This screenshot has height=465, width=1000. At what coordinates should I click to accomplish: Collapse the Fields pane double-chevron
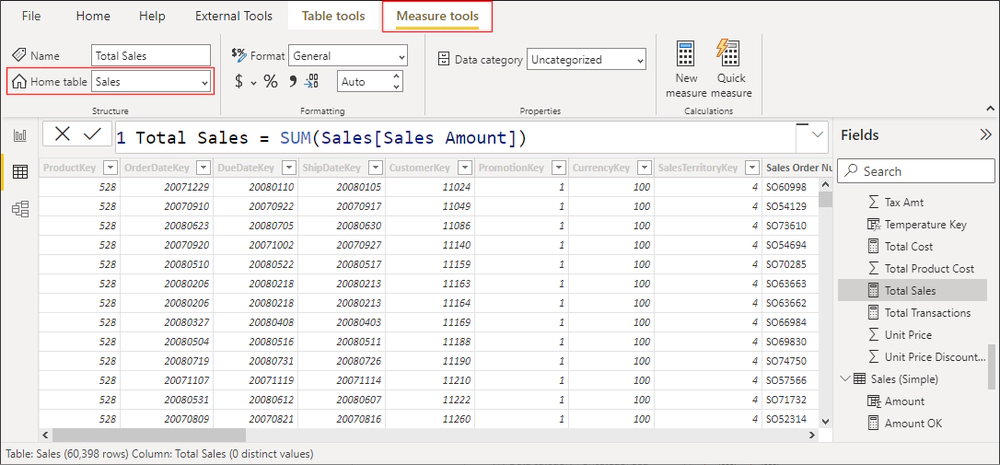(986, 135)
